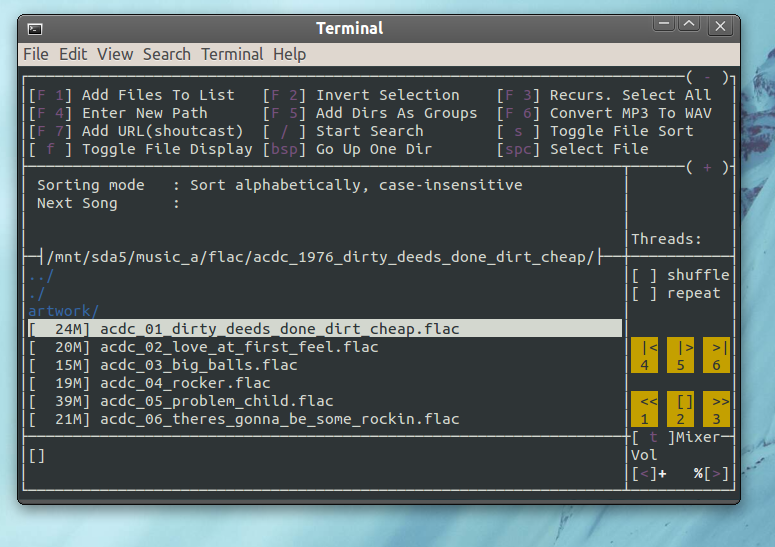775x547 pixels.
Task: Open the Terminal menu
Action: (232, 54)
